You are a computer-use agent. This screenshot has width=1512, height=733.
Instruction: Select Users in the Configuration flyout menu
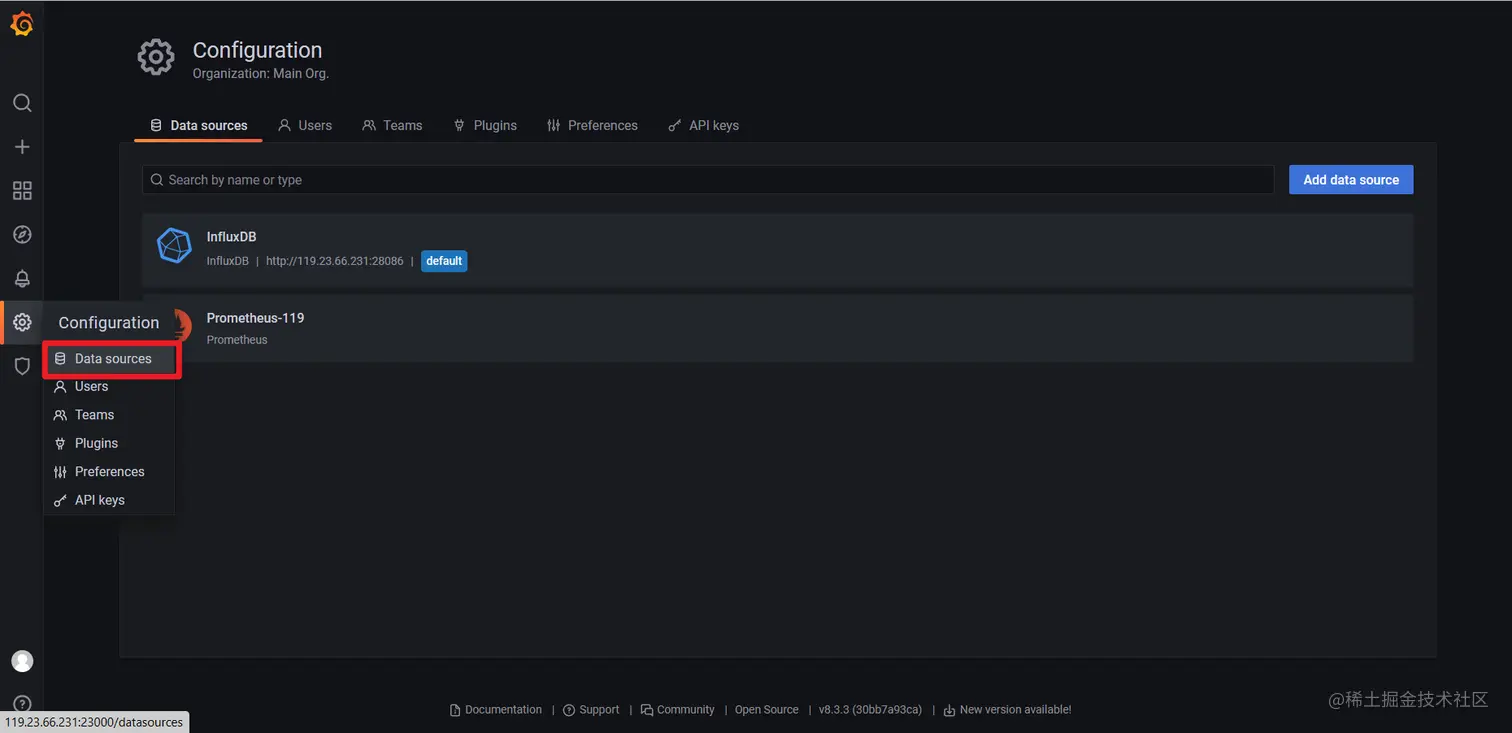point(109,386)
